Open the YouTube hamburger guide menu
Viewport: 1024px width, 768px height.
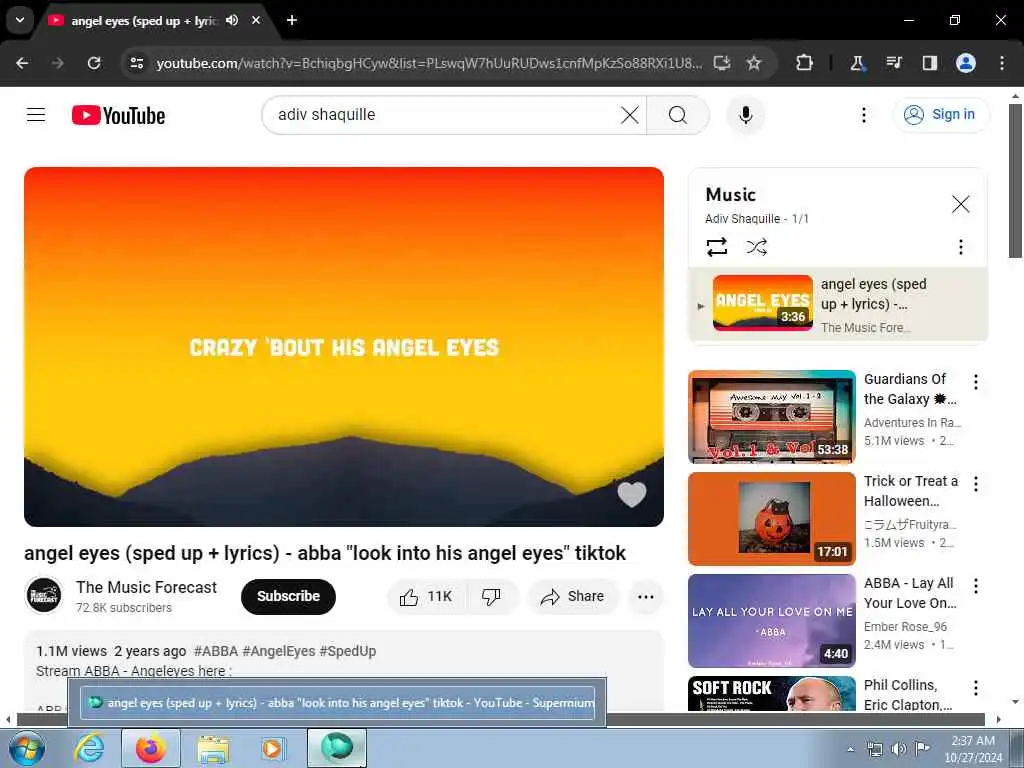point(36,115)
